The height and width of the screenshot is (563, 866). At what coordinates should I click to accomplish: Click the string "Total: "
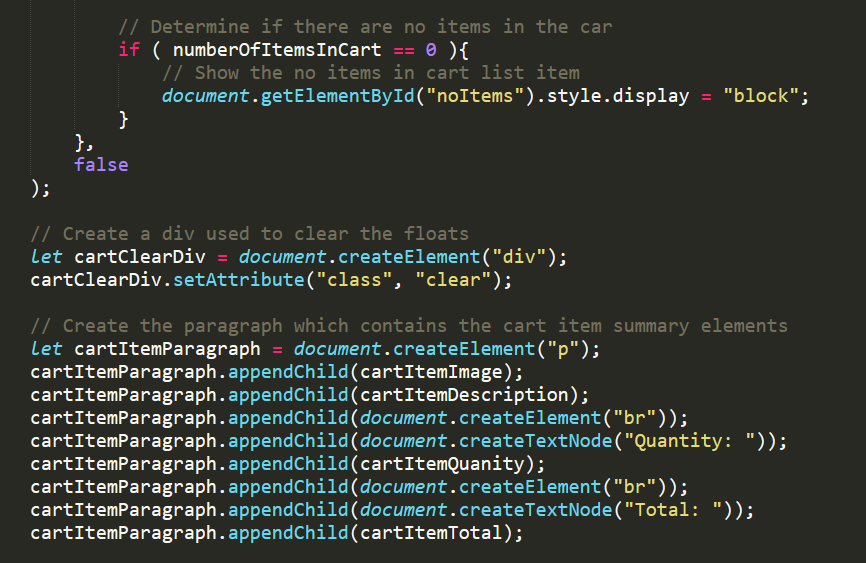coord(673,510)
